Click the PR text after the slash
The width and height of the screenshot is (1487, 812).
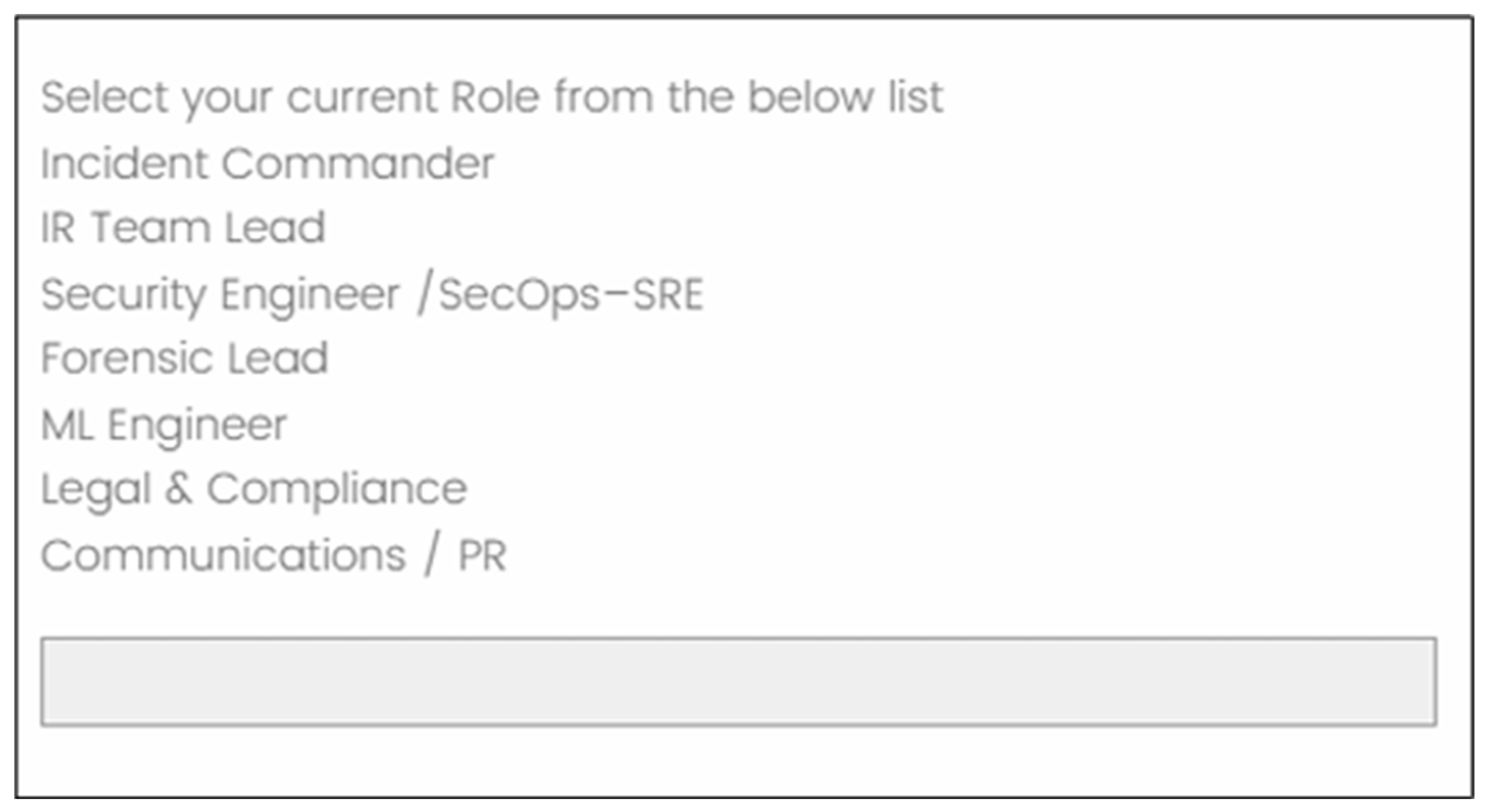tap(482, 556)
